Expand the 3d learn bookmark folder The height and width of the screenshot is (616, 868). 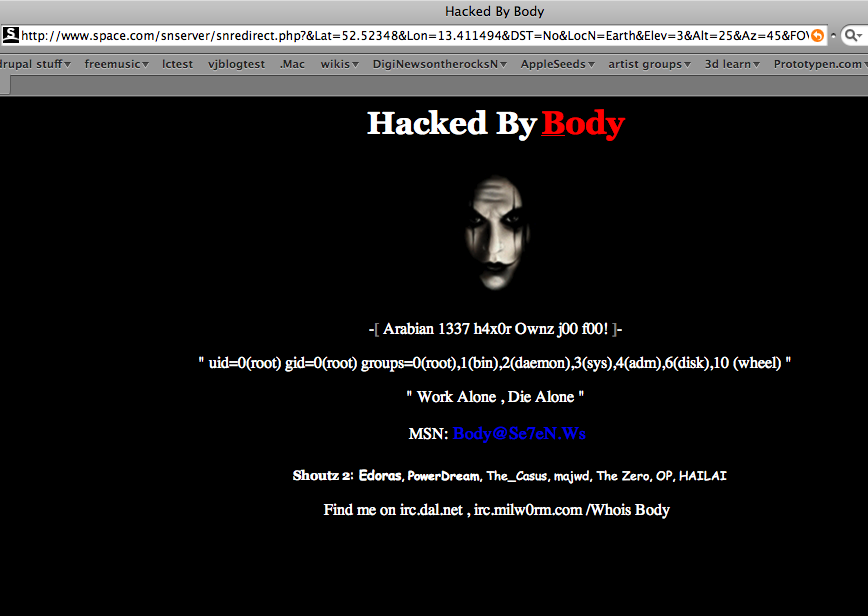(732, 64)
